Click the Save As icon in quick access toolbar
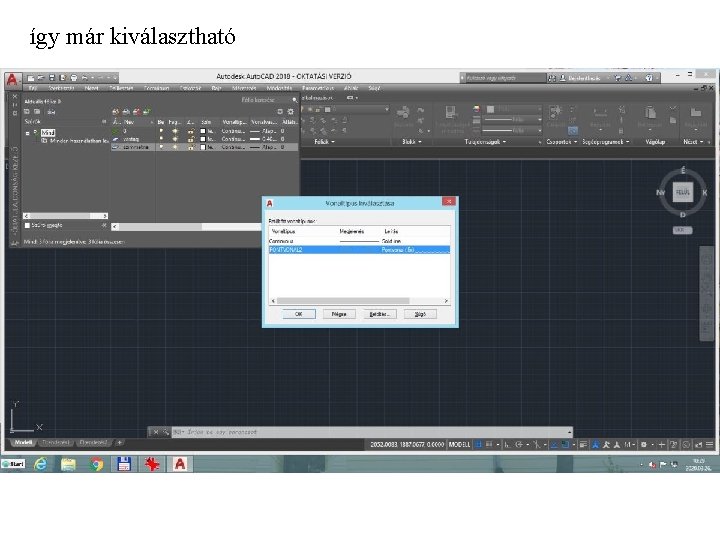The image size is (720, 540). tap(63, 78)
